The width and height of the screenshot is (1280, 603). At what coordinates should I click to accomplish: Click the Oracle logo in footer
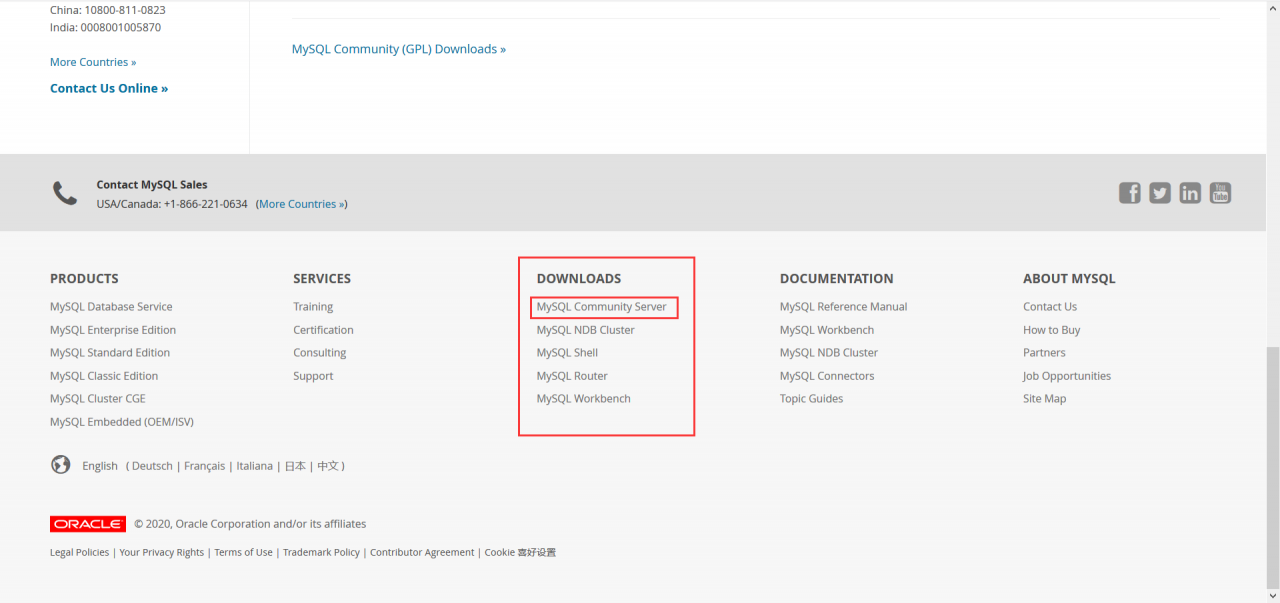[88, 524]
